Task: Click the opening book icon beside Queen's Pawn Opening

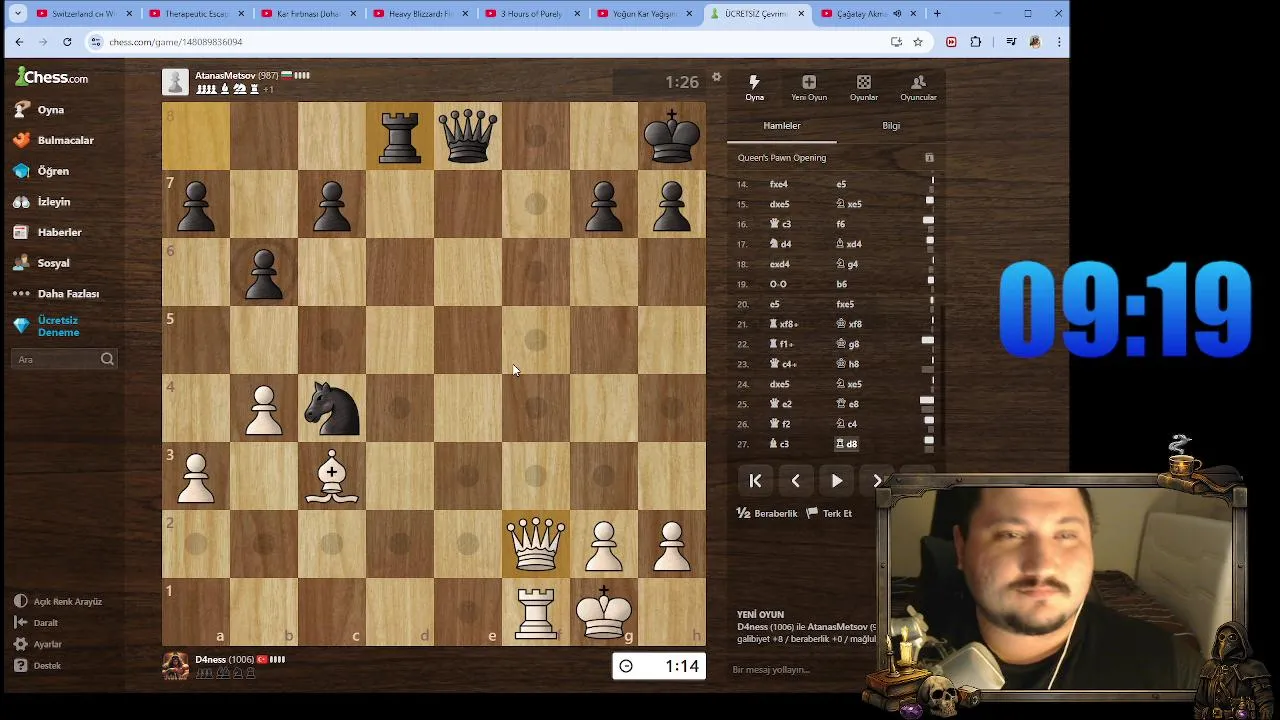Action: [929, 158]
